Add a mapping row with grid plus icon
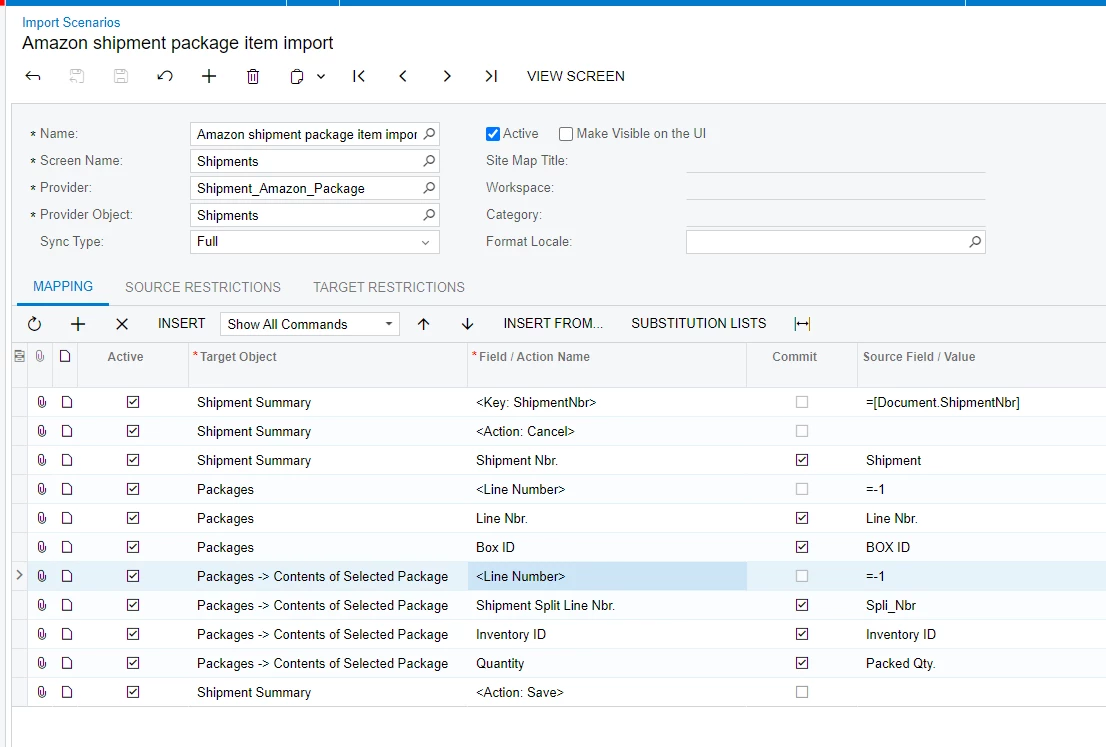 [x=78, y=324]
